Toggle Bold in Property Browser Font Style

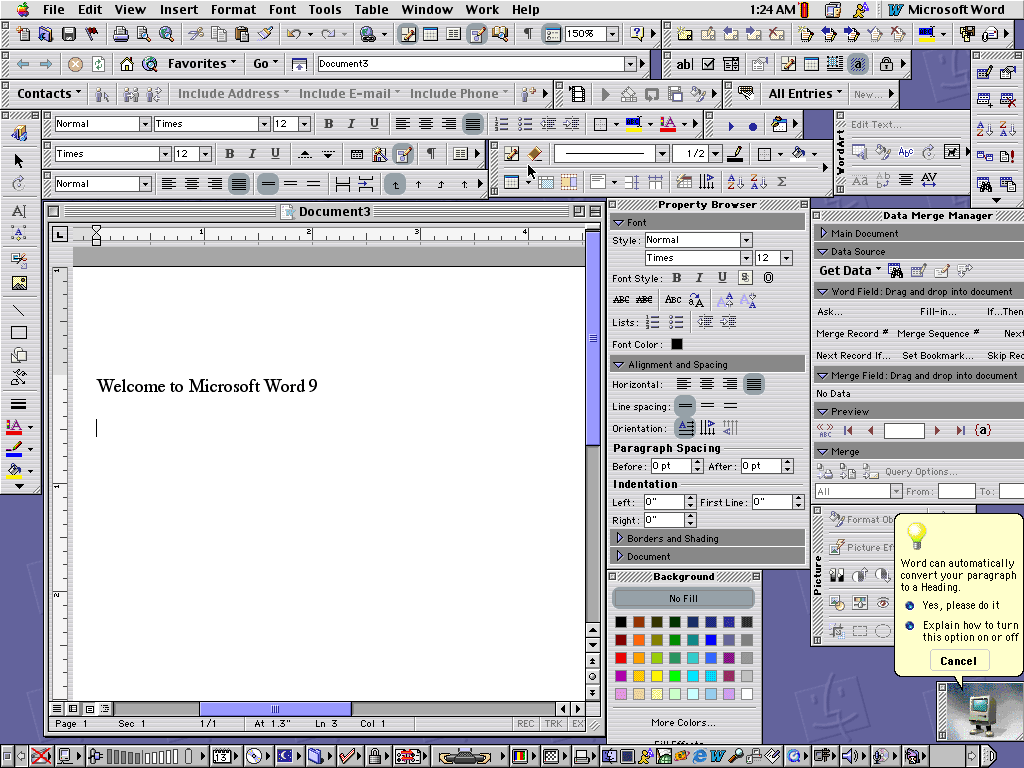pyautogui.click(x=677, y=278)
